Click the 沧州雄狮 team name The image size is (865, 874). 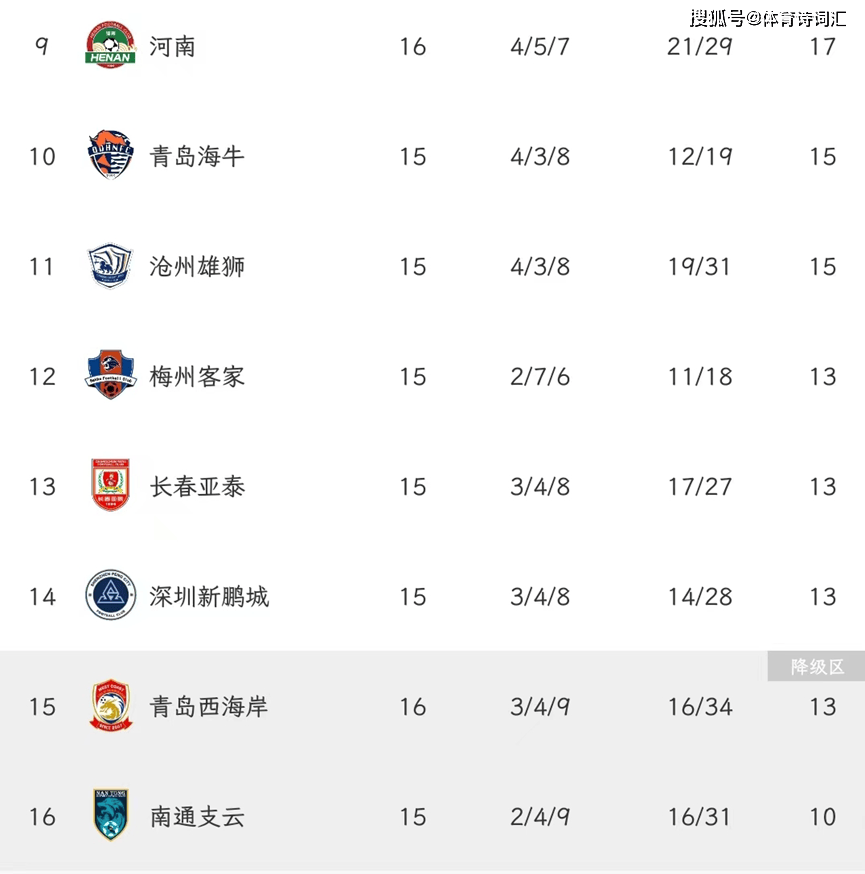coord(197,266)
